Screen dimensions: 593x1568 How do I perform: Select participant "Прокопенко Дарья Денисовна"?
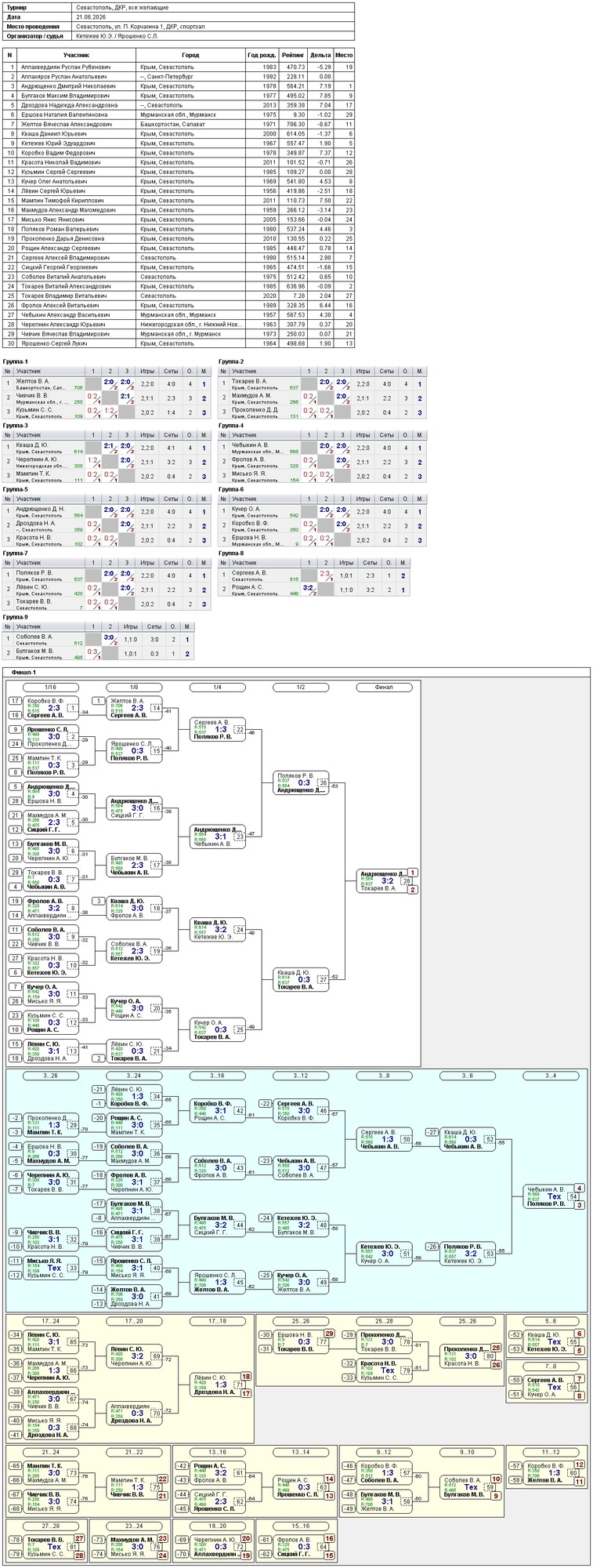(63, 238)
